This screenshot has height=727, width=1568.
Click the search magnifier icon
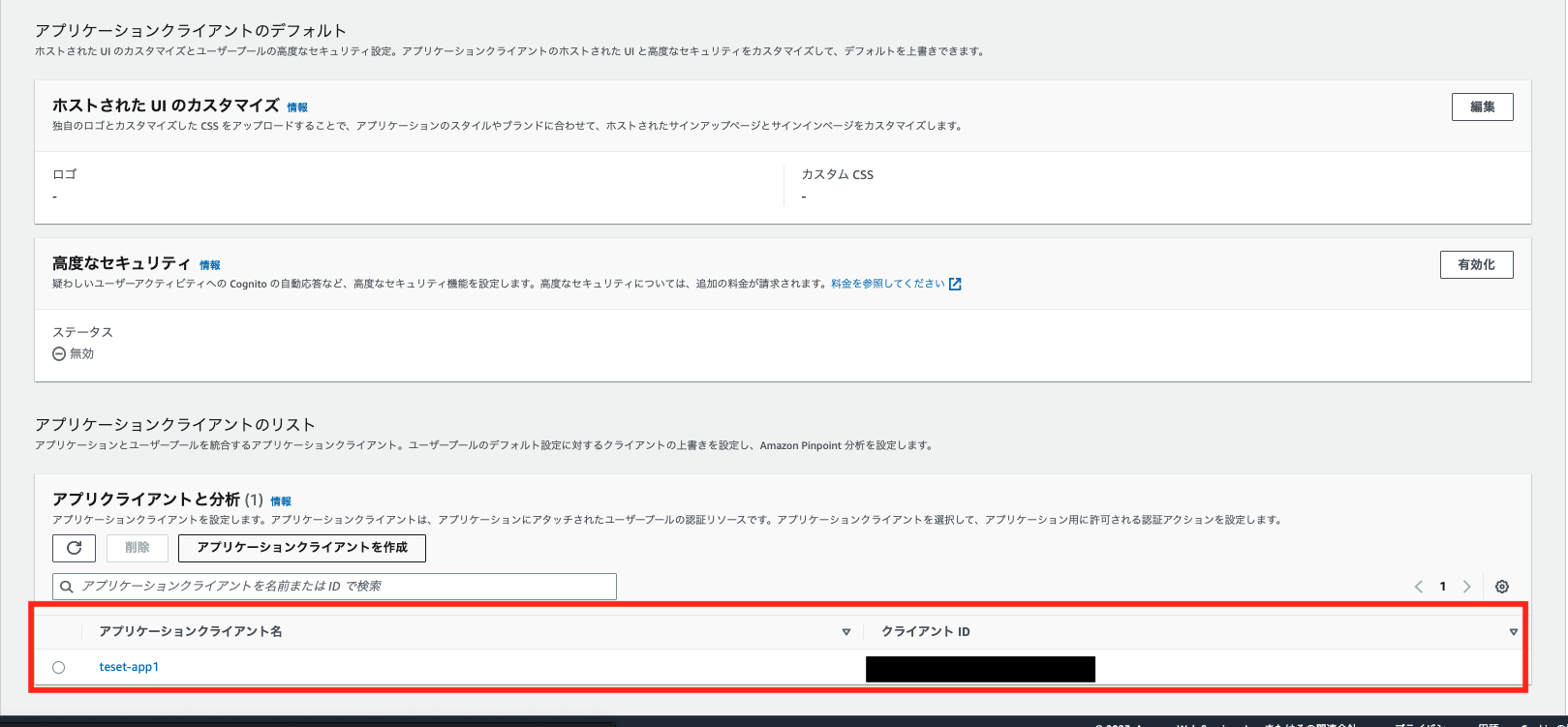coord(67,587)
